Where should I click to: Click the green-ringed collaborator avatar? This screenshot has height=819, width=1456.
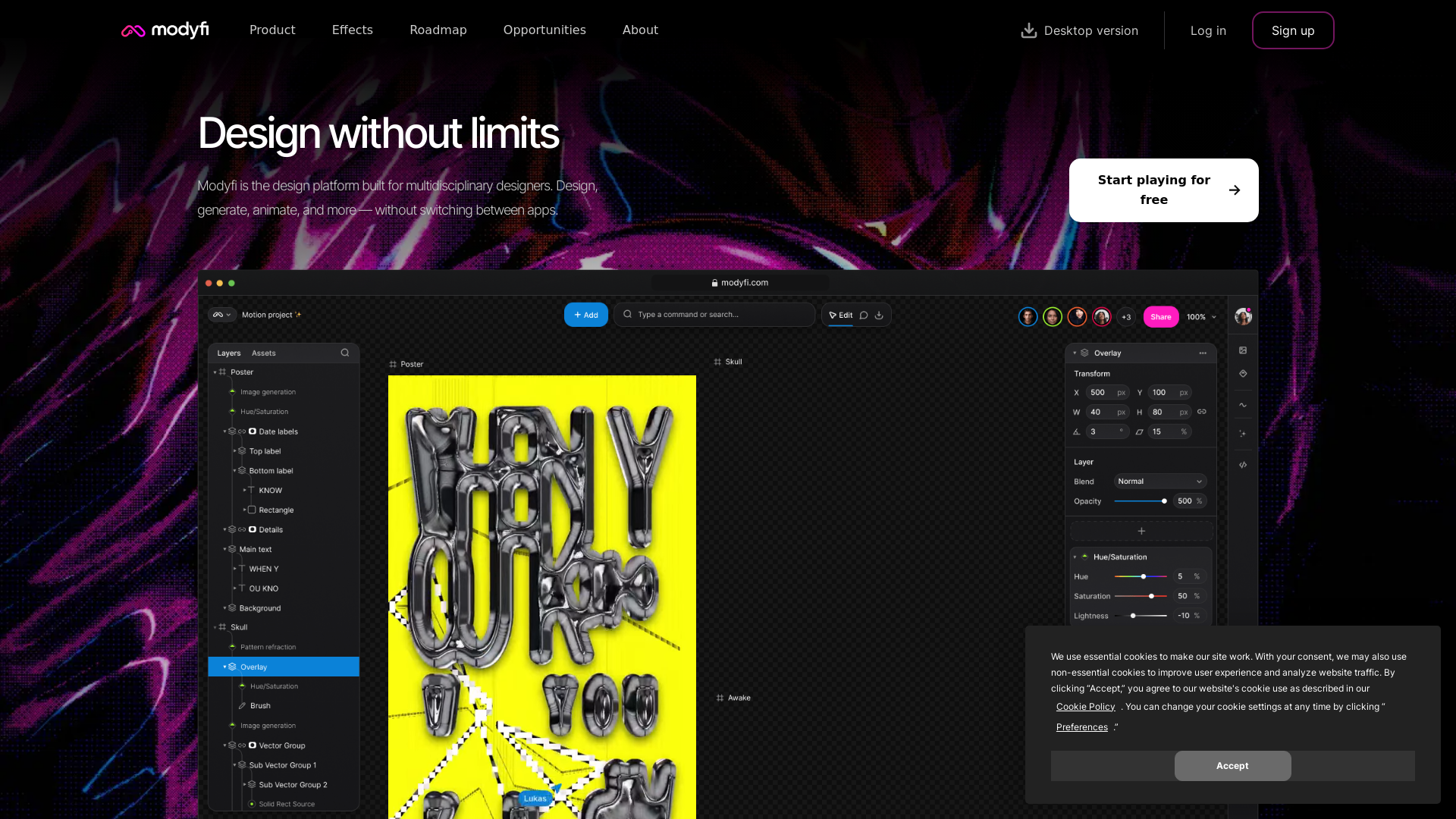click(1053, 317)
